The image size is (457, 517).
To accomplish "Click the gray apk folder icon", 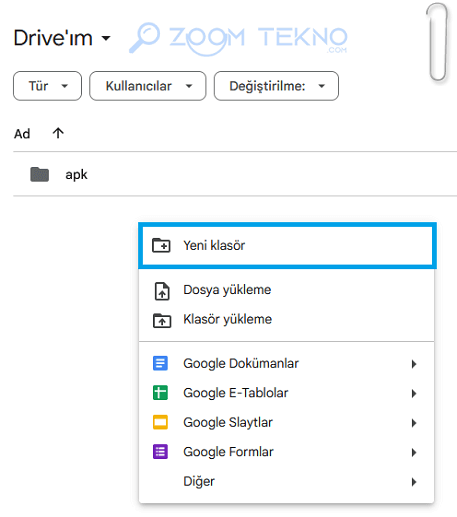I will 40,174.
